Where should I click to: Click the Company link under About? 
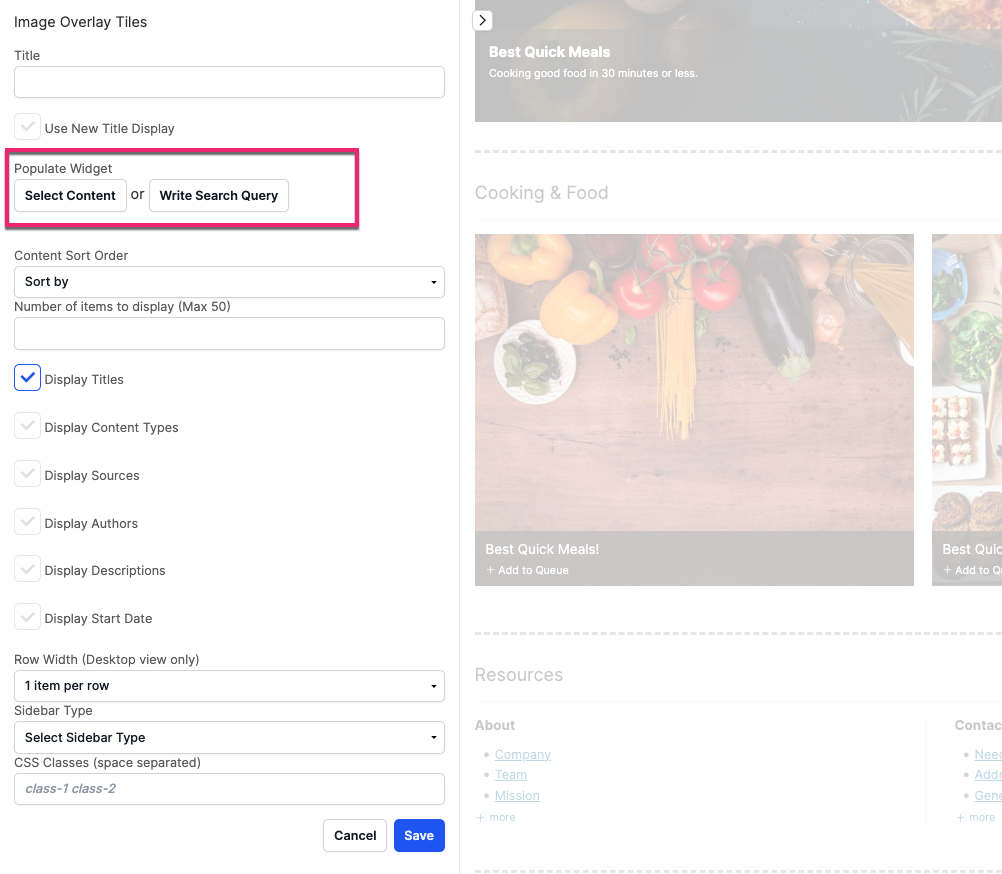point(523,755)
